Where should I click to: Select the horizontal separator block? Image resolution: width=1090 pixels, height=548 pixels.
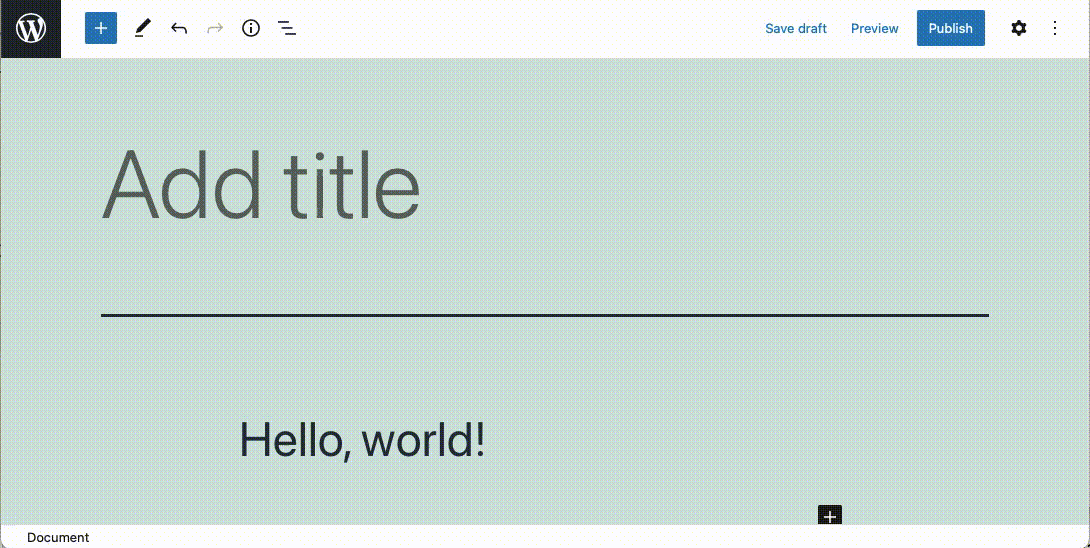point(544,315)
